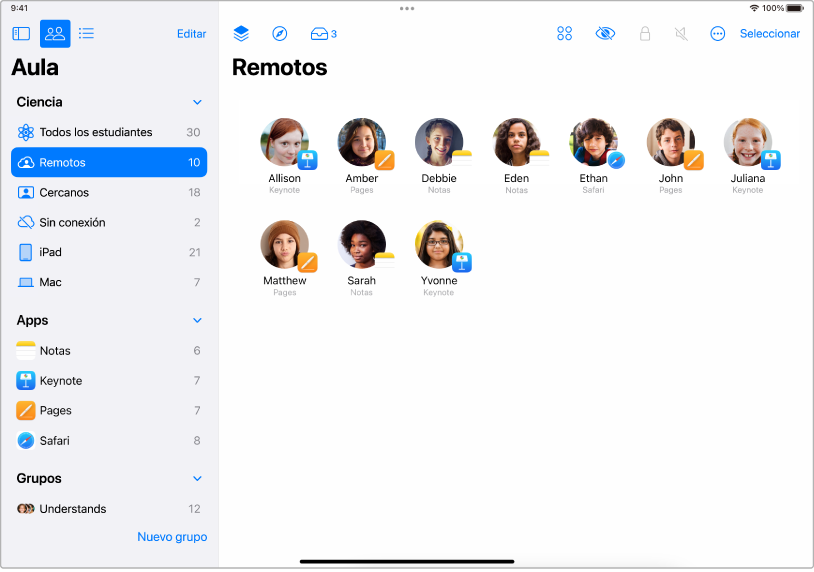Click the Pages badge on Amber's avatar
The image size is (814, 572).
(x=385, y=160)
